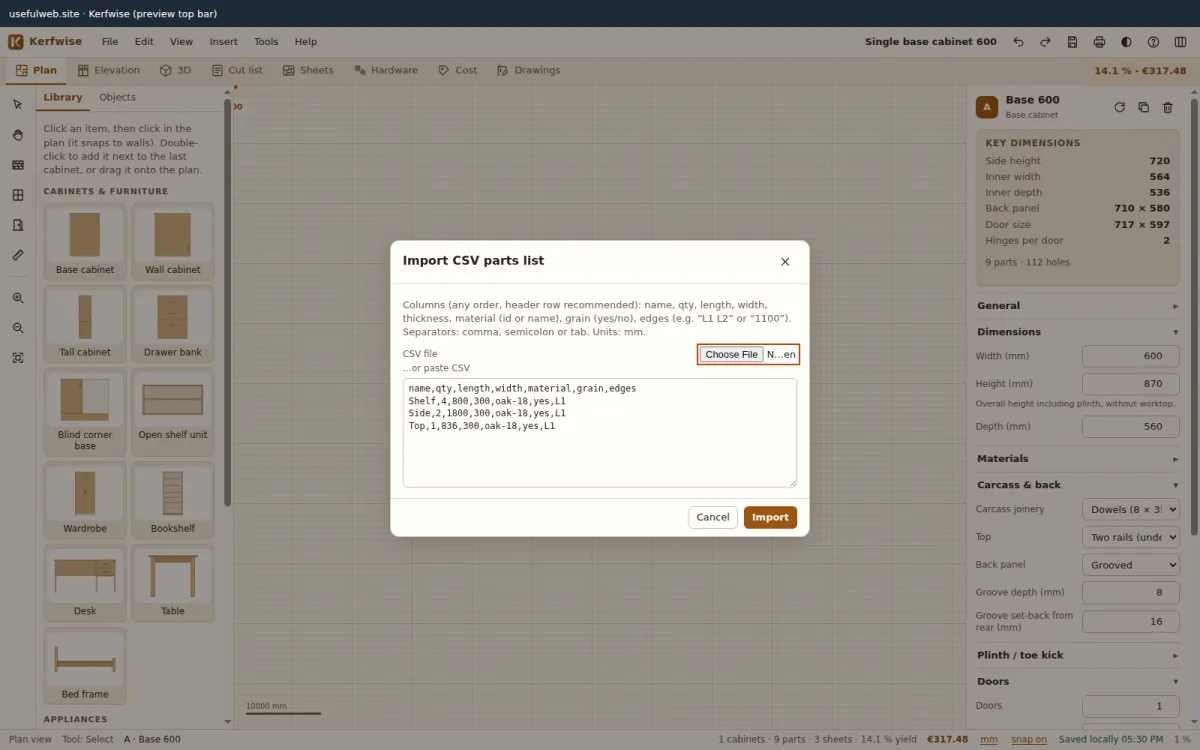
Task: Duplicate the Base 600 cabinet
Action: pos(1143,107)
